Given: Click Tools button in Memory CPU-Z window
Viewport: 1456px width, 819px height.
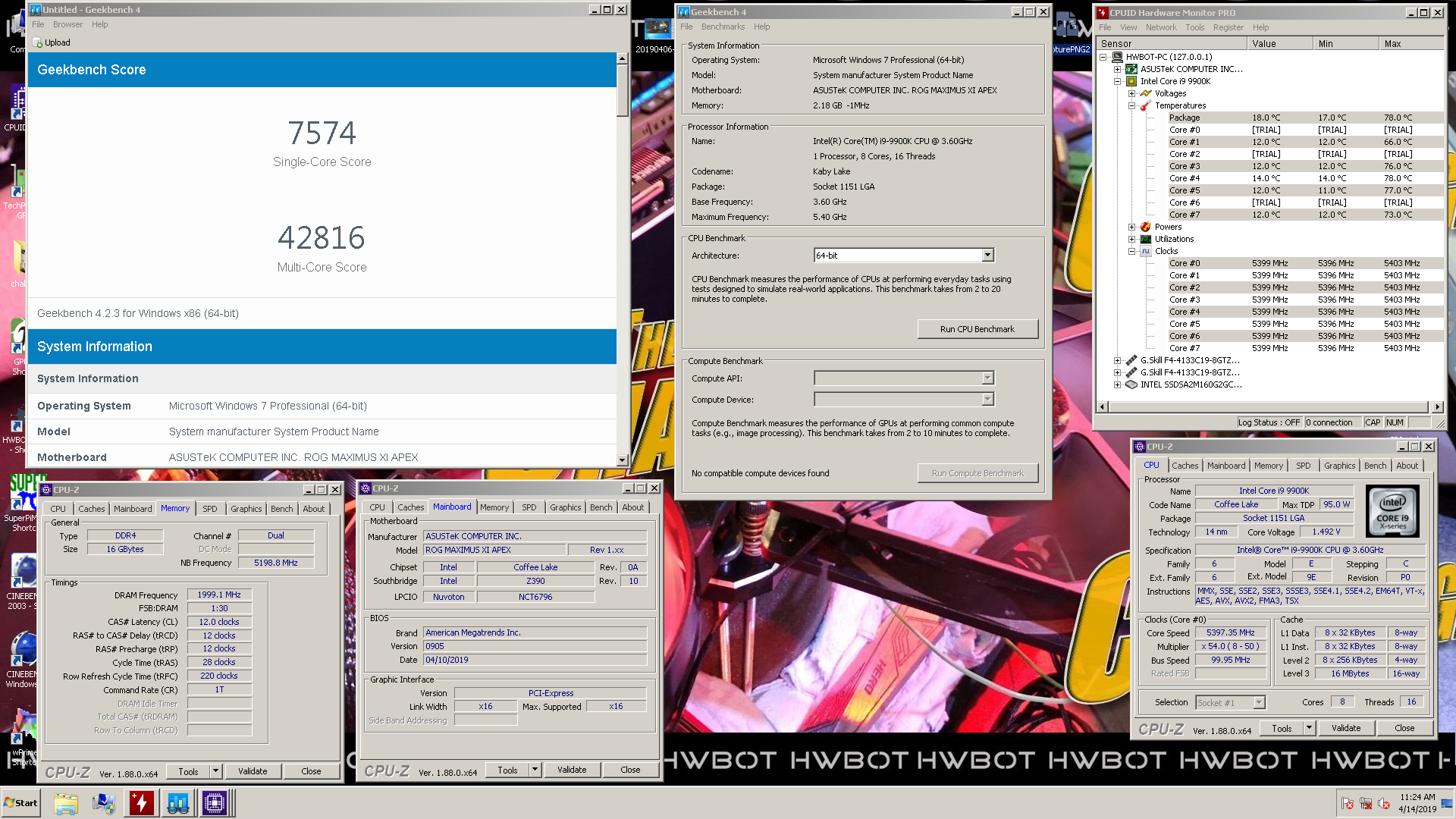Looking at the screenshot, I should click(x=188, y=771).
